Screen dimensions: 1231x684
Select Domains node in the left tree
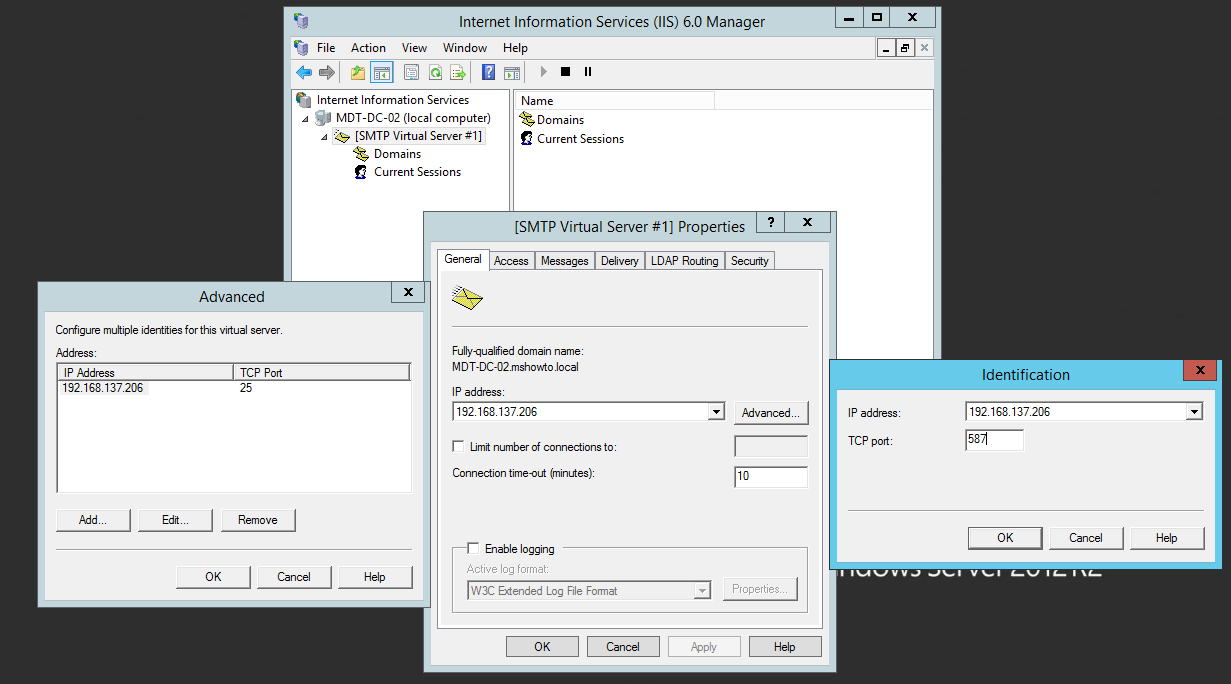tap(397, 154)
